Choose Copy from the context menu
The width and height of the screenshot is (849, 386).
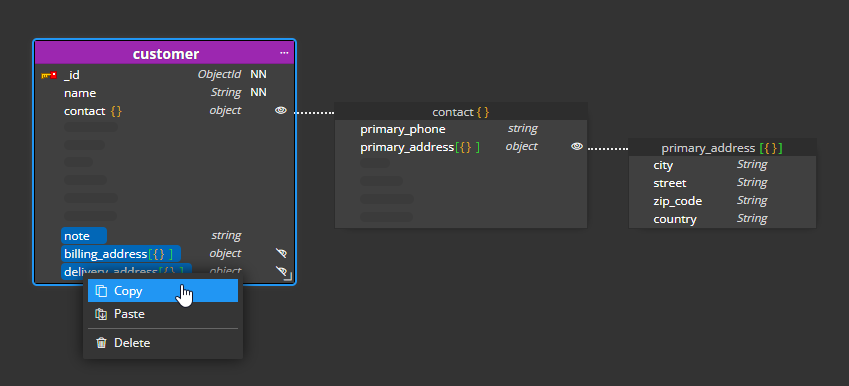[x=163, y=291]
